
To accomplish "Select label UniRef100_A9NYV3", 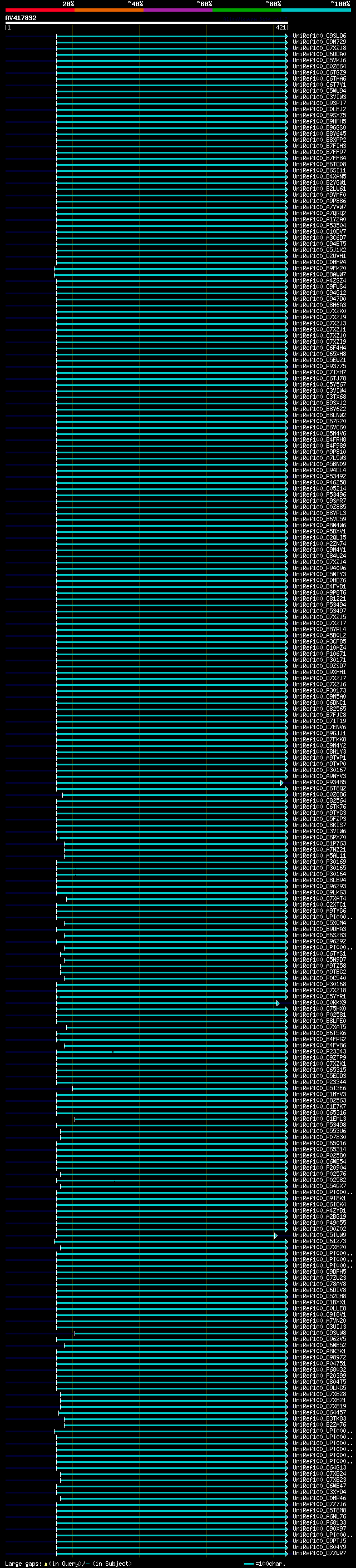I will (x=319, y=776).
